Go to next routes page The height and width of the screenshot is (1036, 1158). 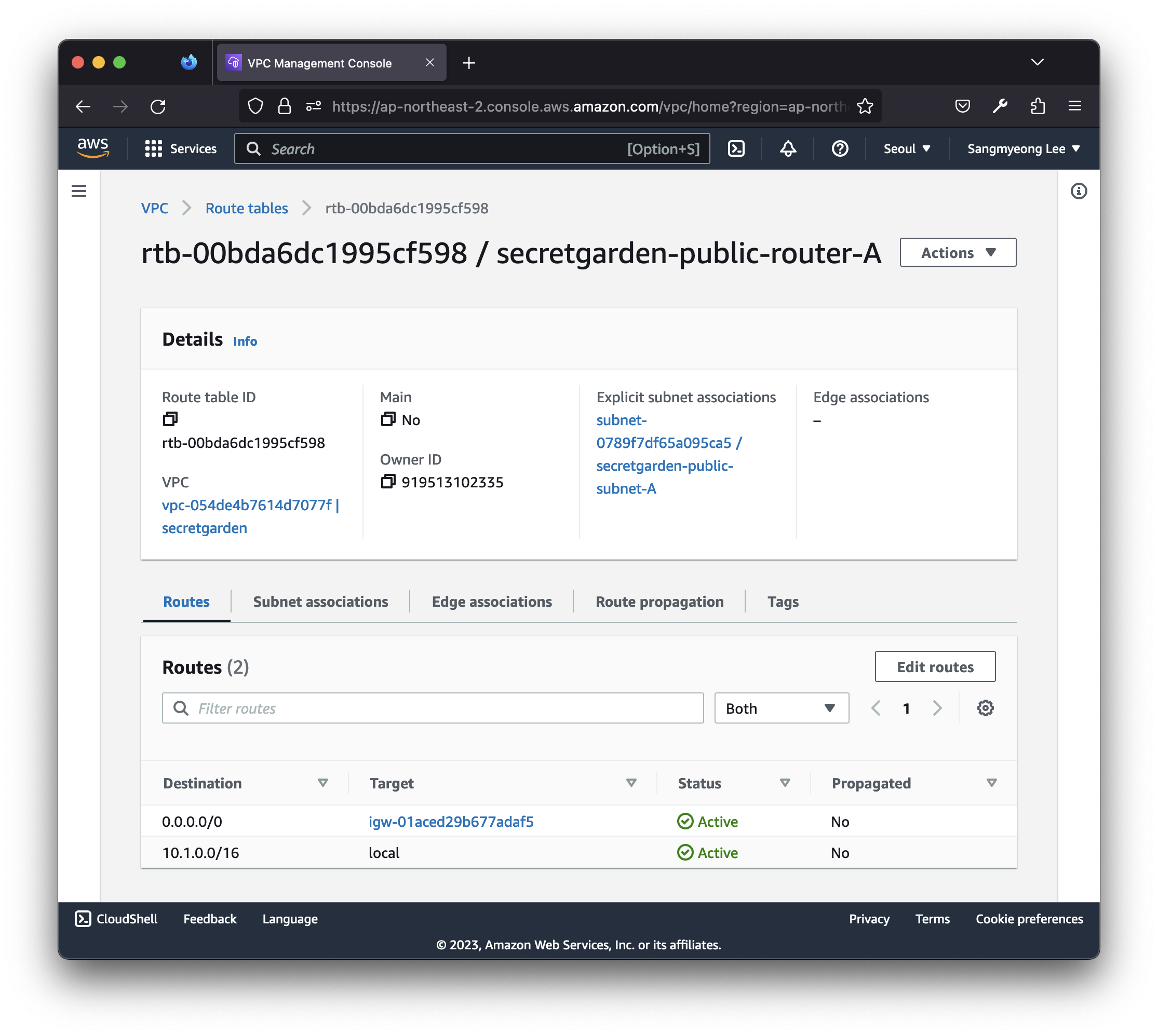[937, 708]
